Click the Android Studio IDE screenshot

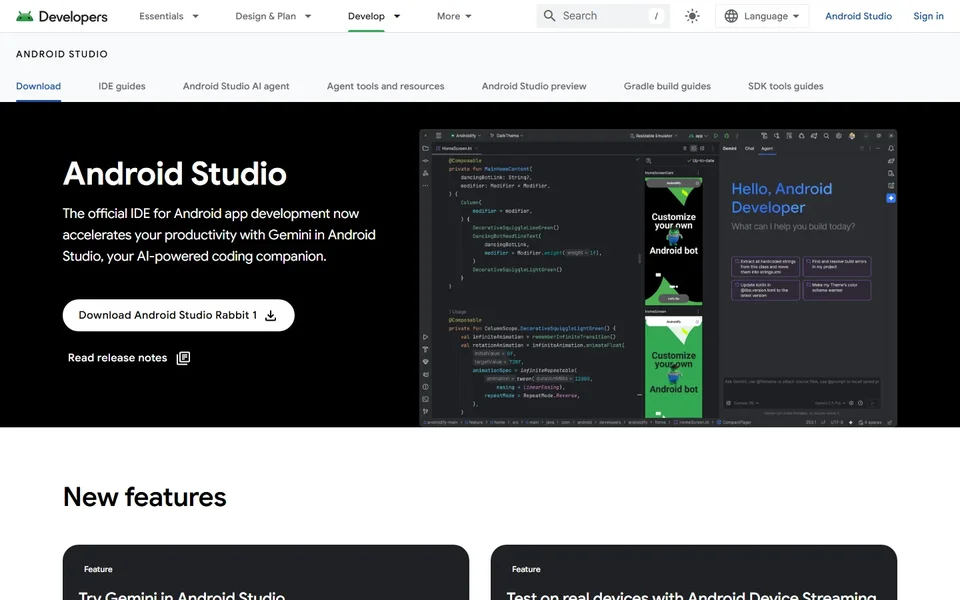point(658,277)
